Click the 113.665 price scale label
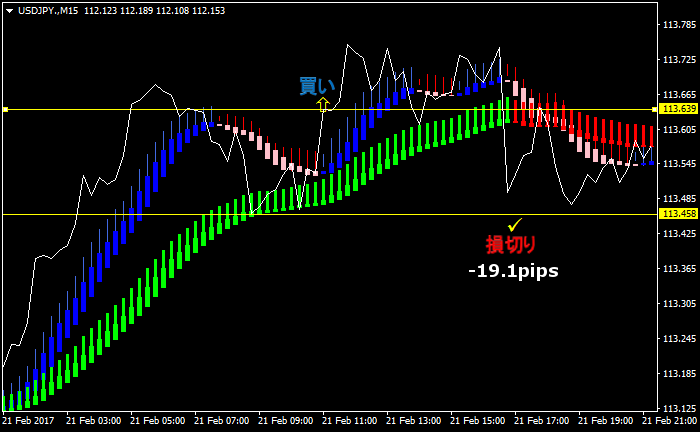700x432 pixels. coord(679,95)
